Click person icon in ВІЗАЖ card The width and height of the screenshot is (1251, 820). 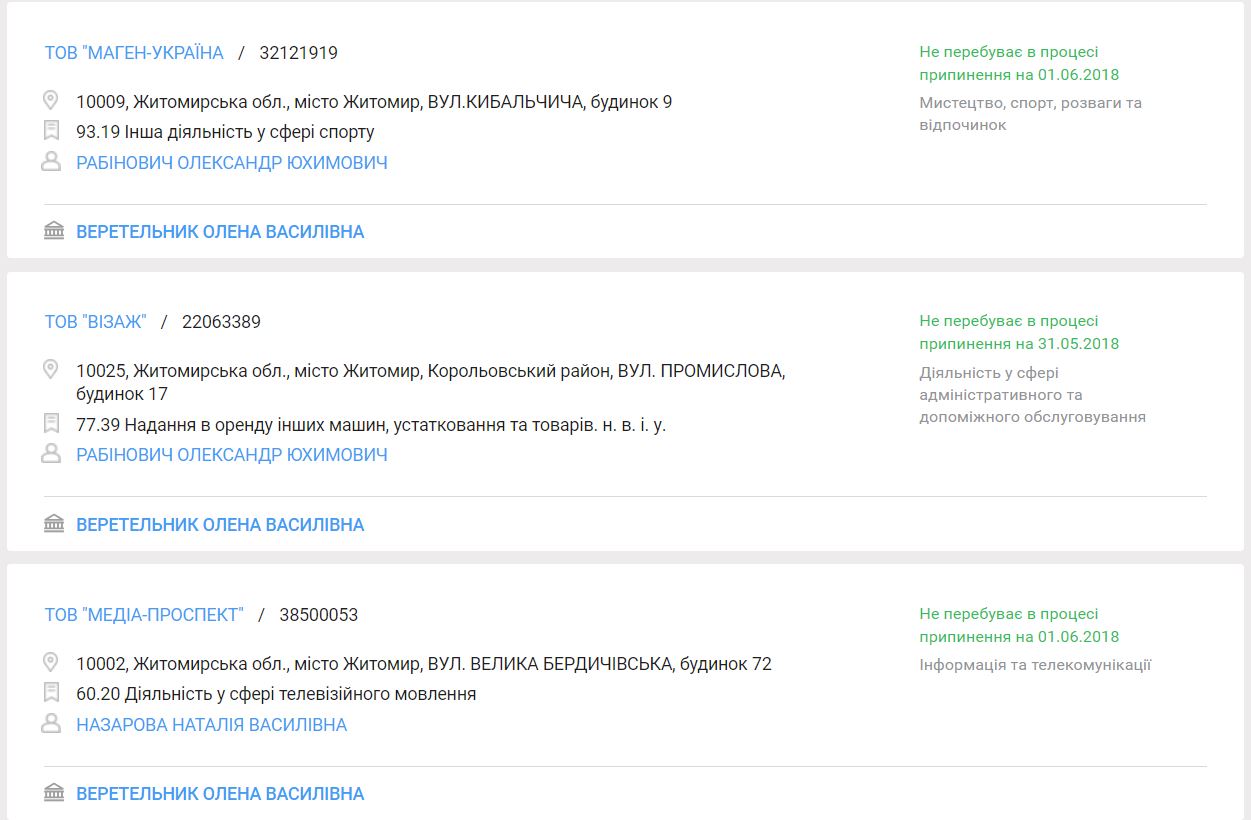coord(51,454)
